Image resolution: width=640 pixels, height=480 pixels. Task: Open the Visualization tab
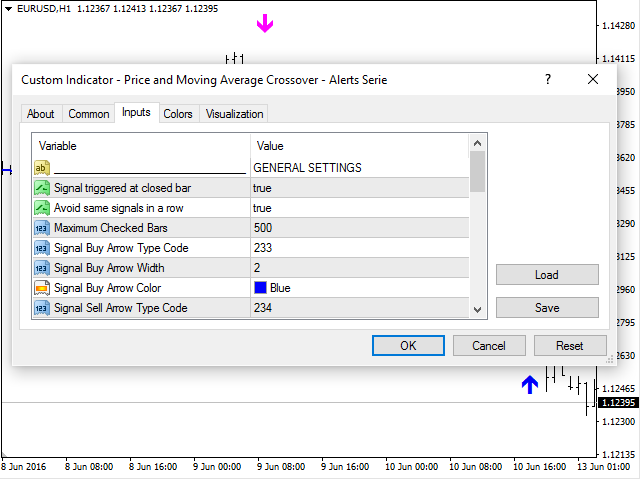235,114
